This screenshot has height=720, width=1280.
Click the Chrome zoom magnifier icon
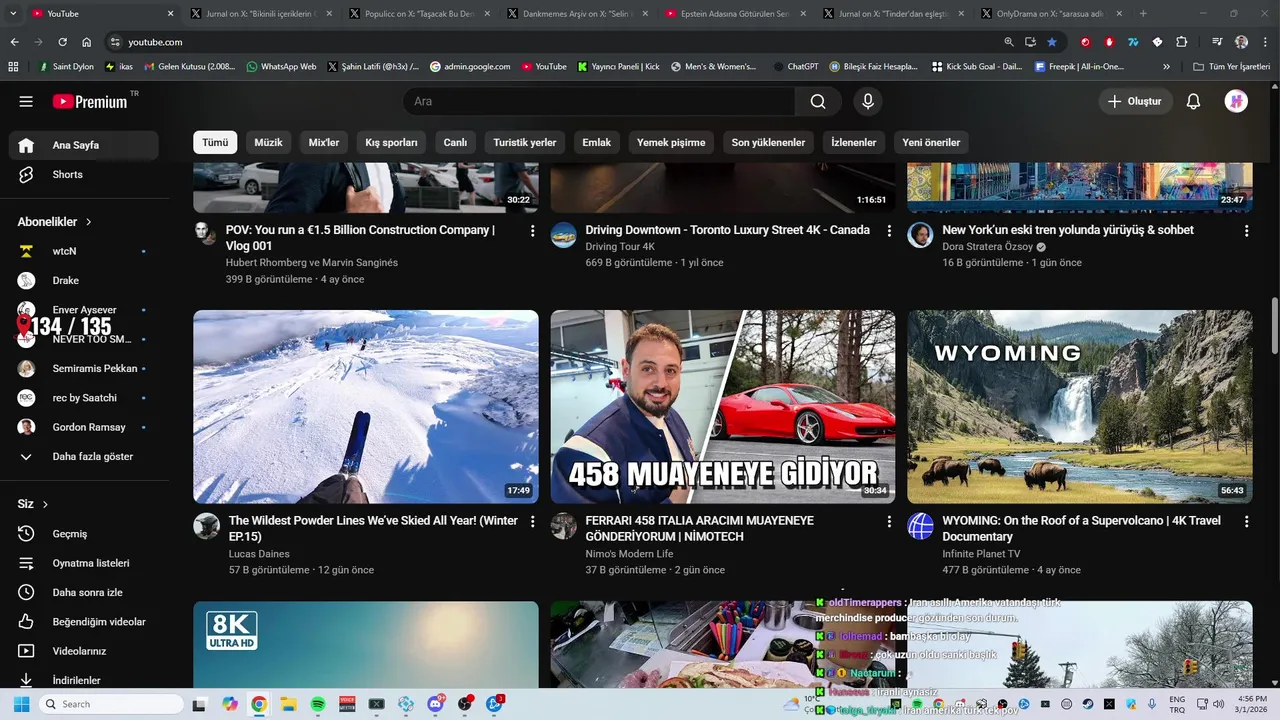(x=1008, y=42)
